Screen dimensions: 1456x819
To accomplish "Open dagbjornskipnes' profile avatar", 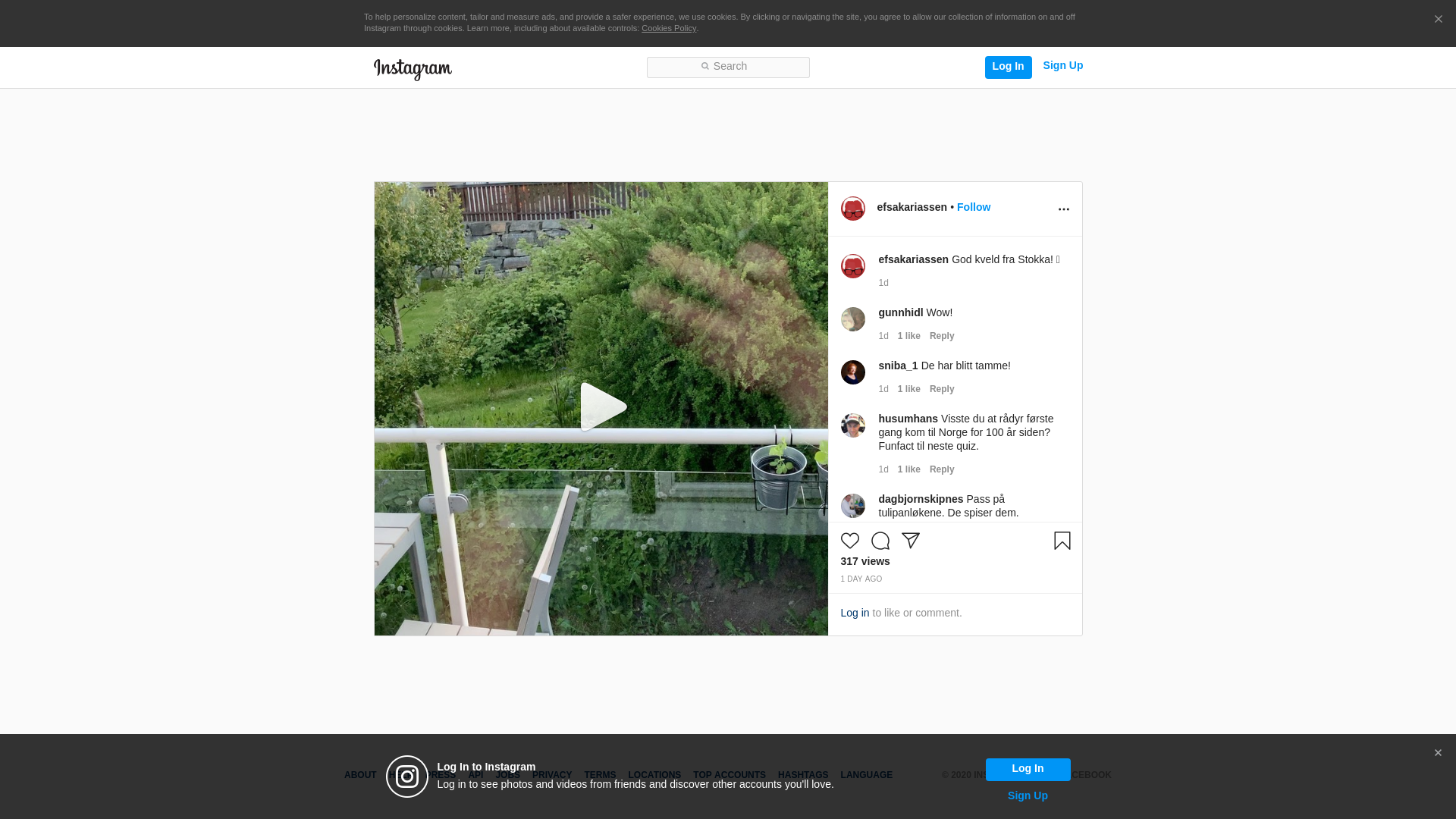I will [x=852, y=506].
